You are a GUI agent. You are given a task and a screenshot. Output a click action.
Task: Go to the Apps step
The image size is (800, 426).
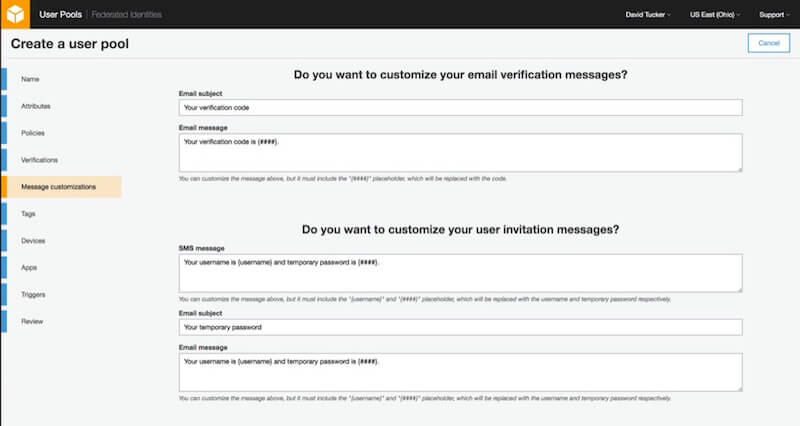[x=30, y=268]
